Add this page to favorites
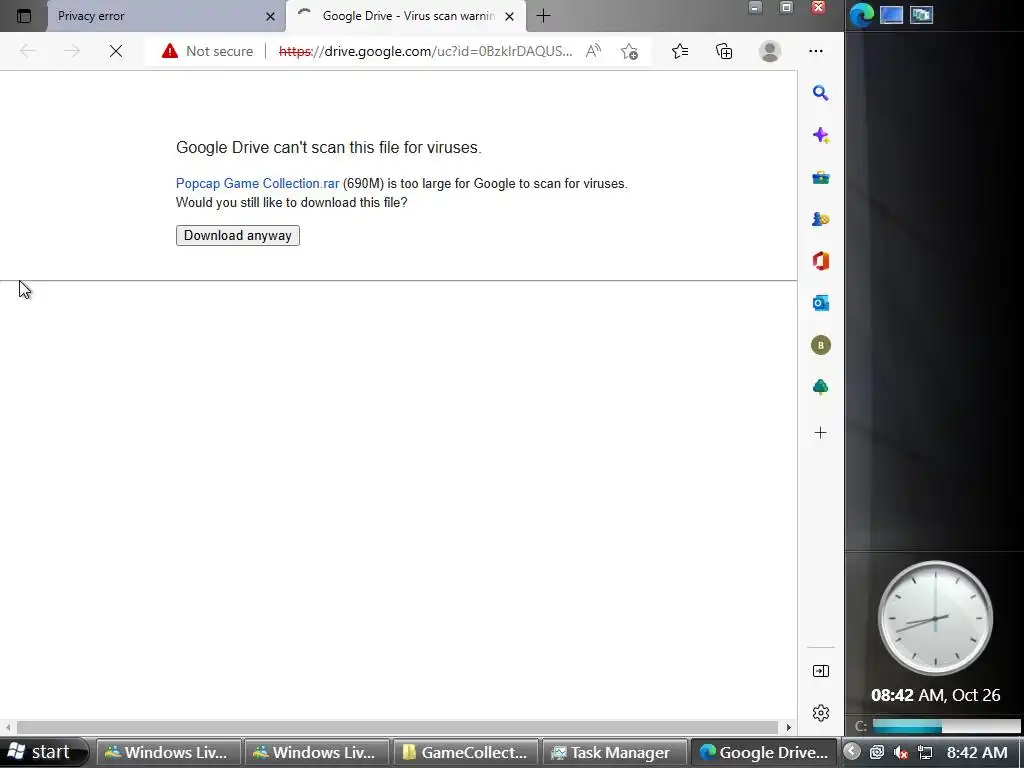Viewport: 1024px width, 768px height. pyautogui.click(x=630, y=51)
